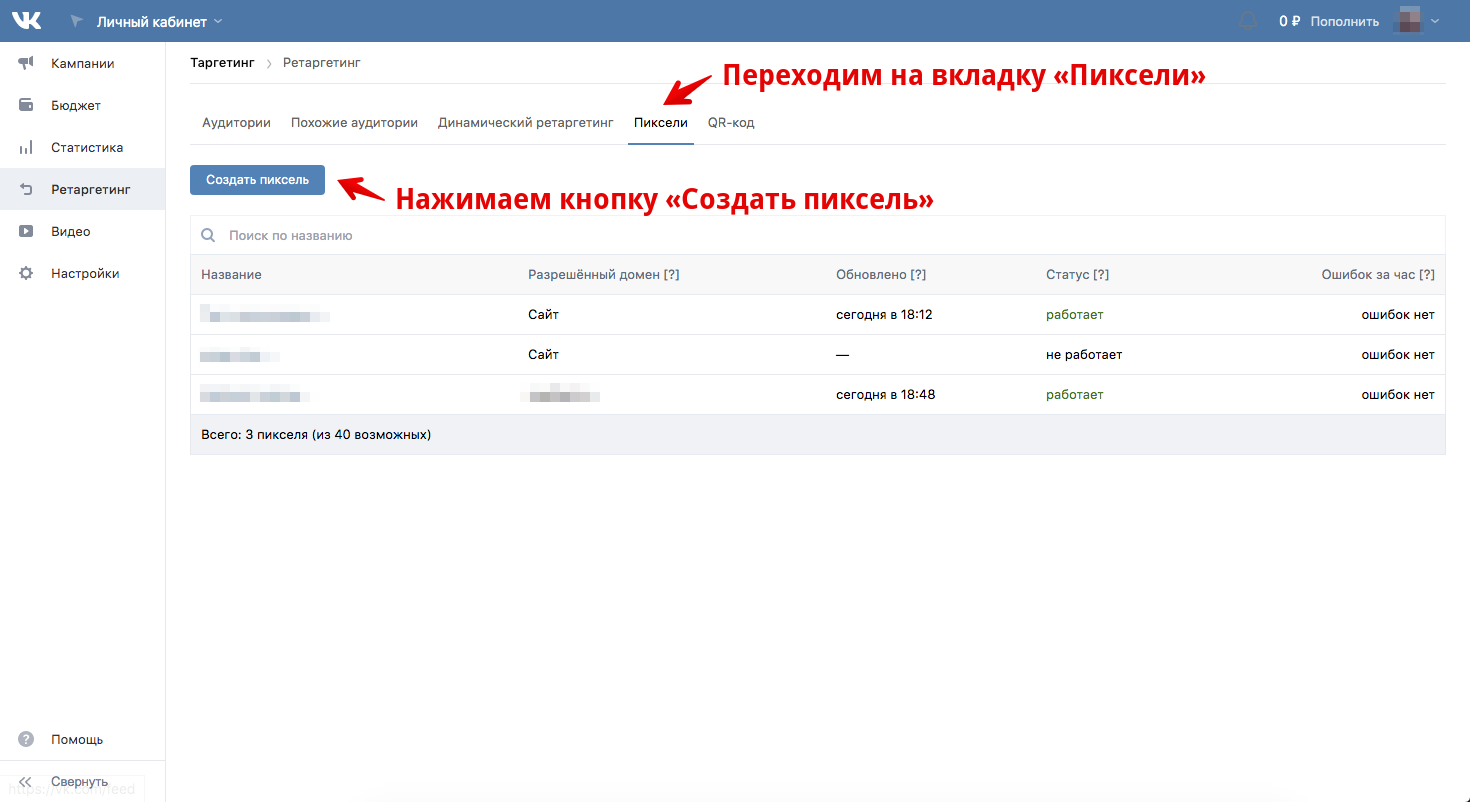The image size is (1470, 802).
Task: Click the Название column header
Action: 231,274
